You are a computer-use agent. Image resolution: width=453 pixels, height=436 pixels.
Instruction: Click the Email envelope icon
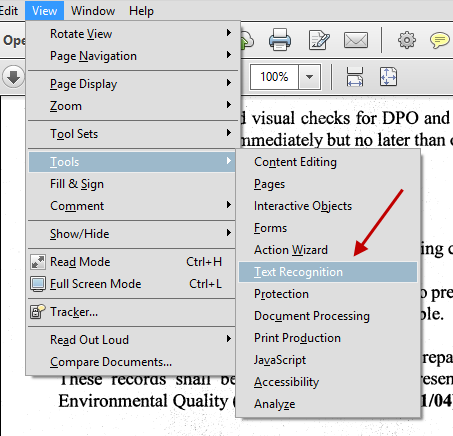point(356,40)
